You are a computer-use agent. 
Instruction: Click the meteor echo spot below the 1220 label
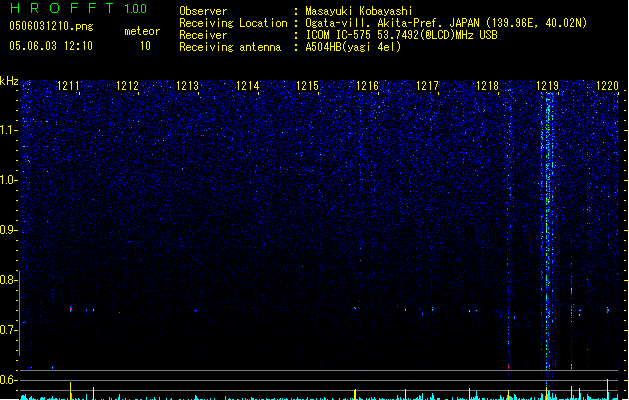coord(608,310)
